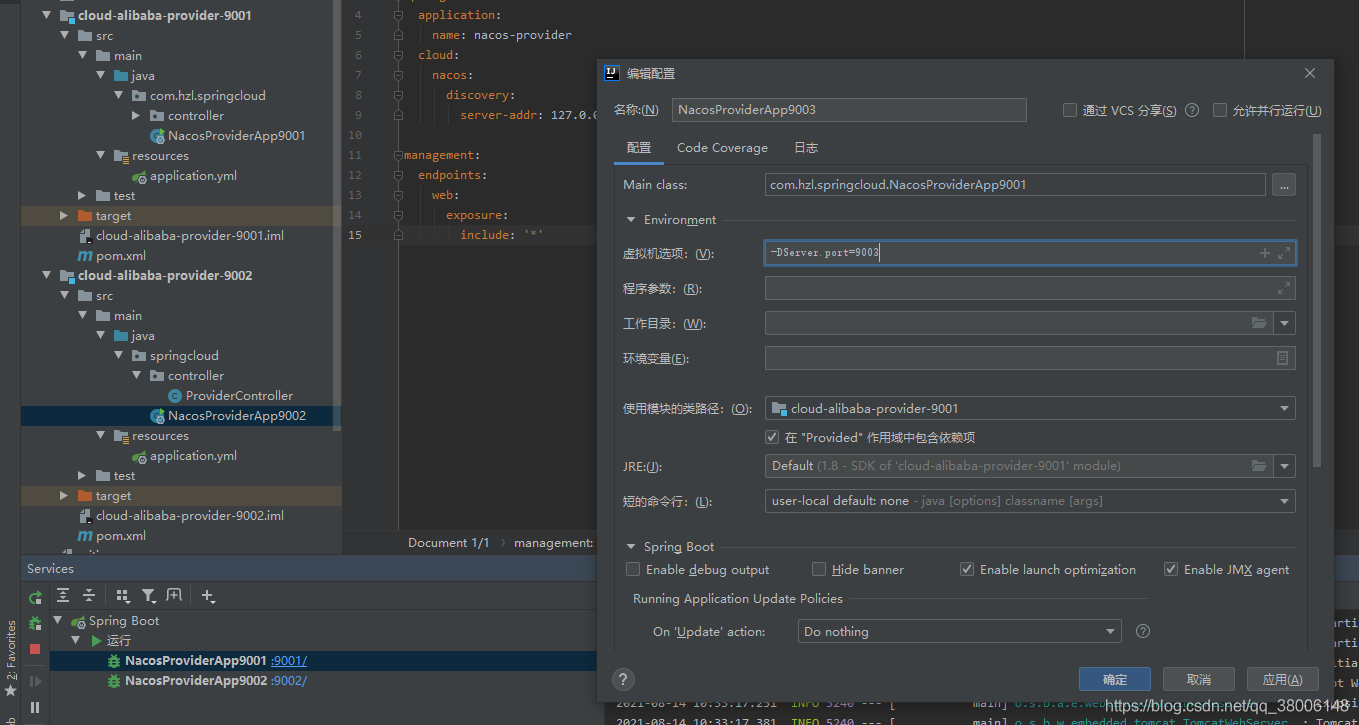The image size is (1359, 725).
Task: Select NacosProviderApp9001 in the project tree
Action: point(236,135)
